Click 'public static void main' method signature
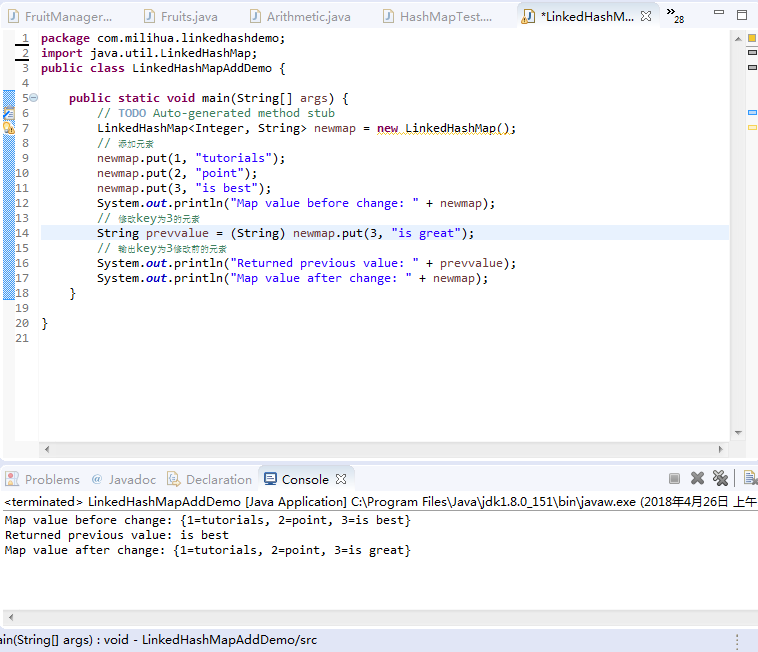This screenshot has height=652, width=758. 208,98
